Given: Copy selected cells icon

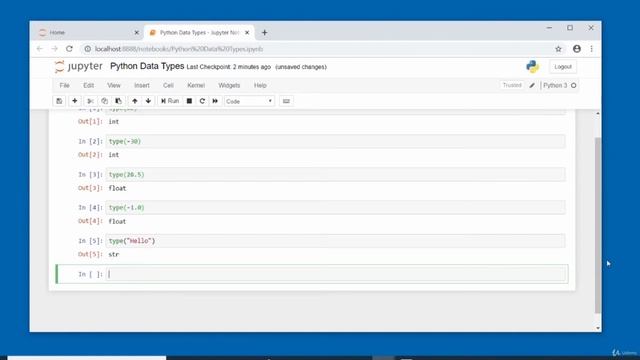Looking at the screenshot, I should [104, 101].
